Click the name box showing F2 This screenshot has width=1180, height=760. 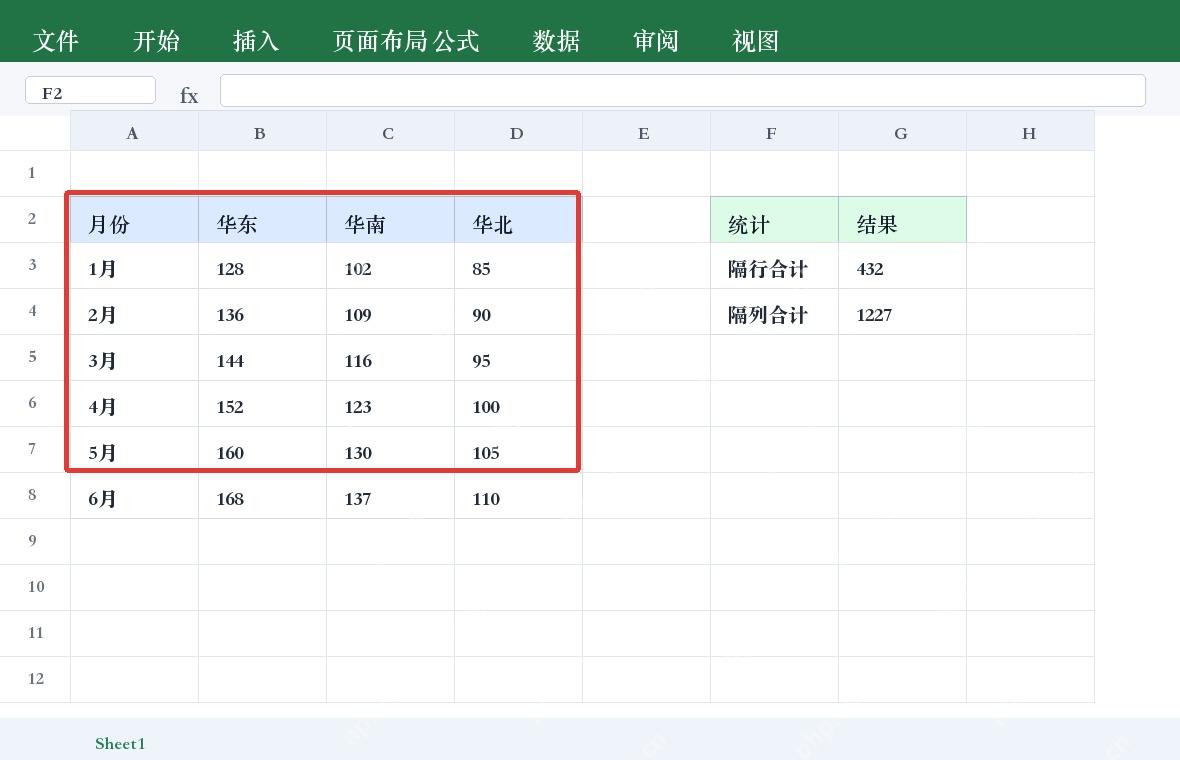pos(90,90)
